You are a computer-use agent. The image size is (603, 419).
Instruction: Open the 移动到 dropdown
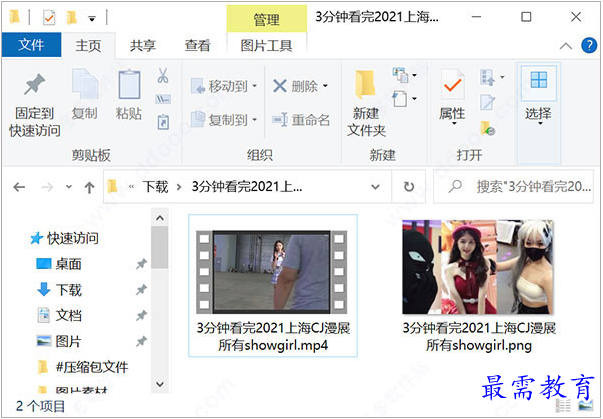point(255,86)
